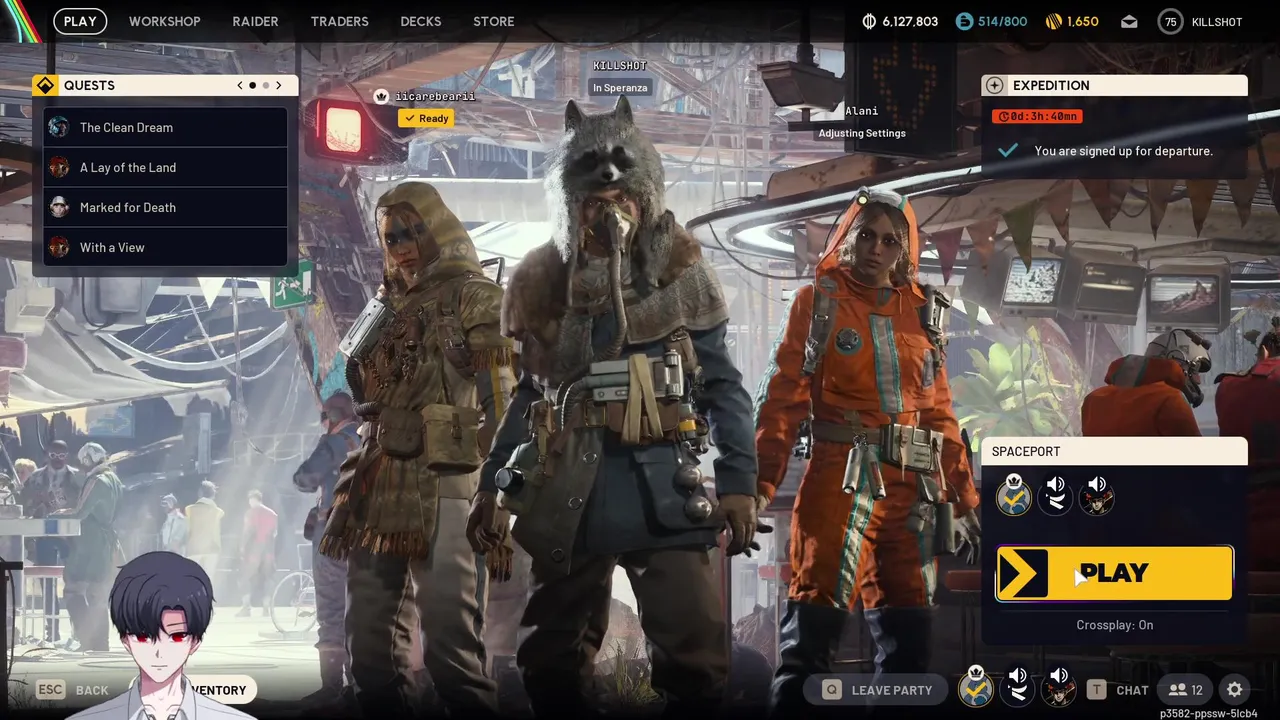Click the yellow Ready status badge
The image size is (1280, 720).
pyautogui.click(x=426, y=118)
